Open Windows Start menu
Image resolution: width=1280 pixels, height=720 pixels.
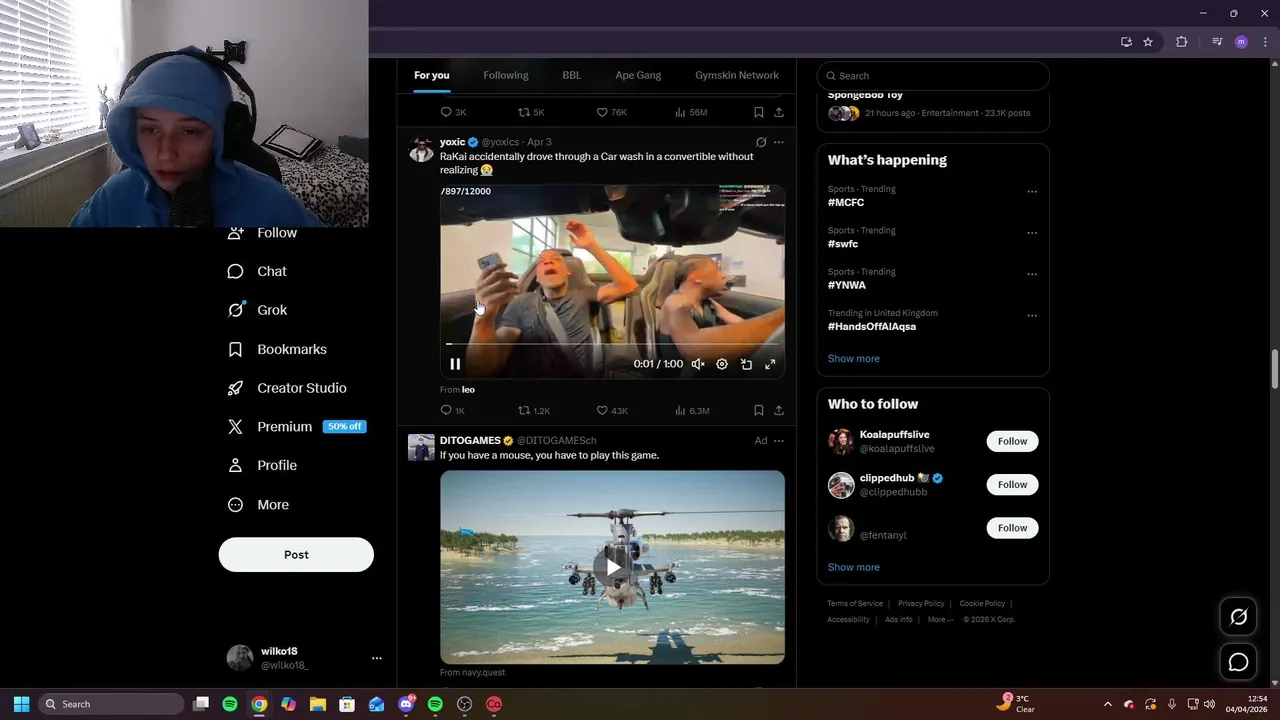coord(21,704)
